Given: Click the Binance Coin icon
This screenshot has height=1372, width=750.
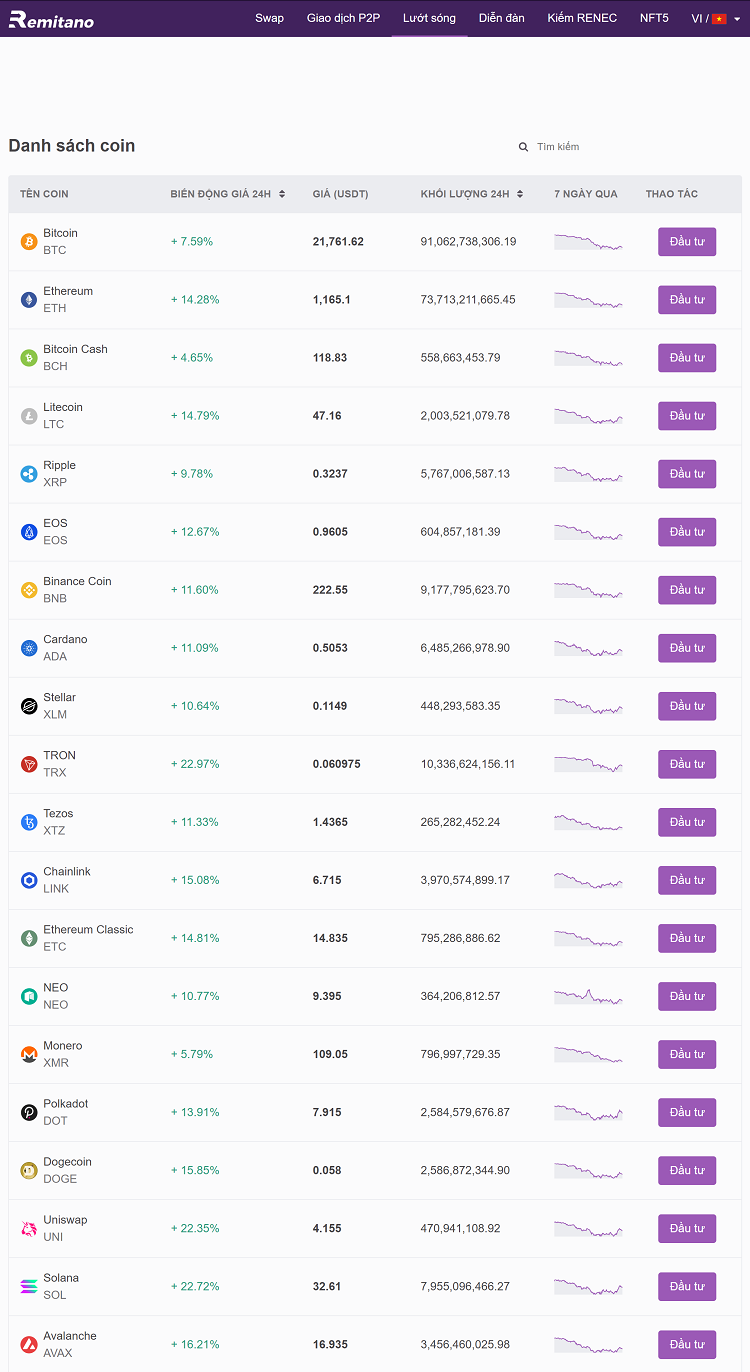Looking at the screenshot, I should pos(29,590).
